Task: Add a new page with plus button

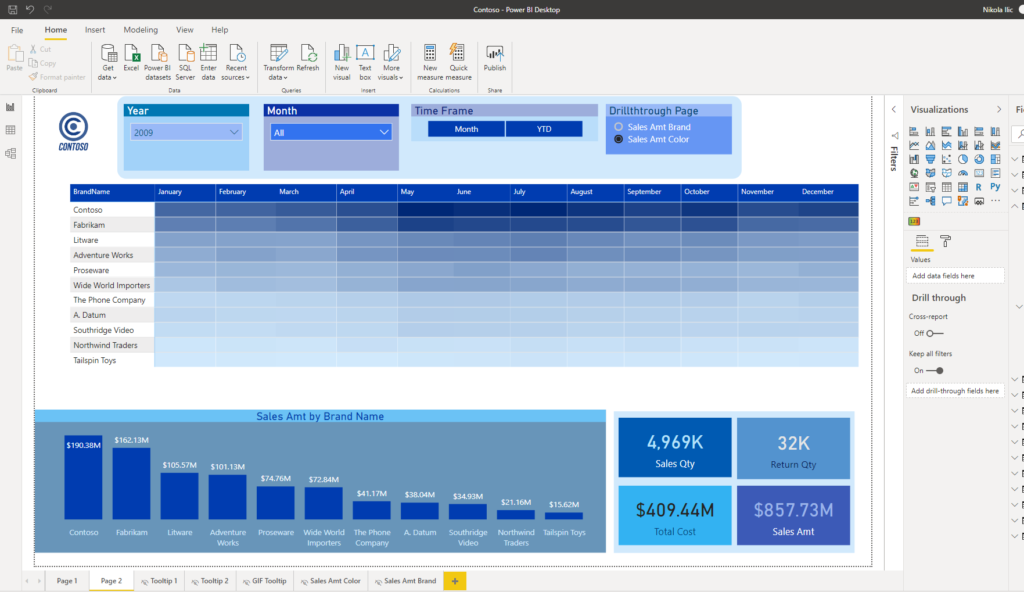Action: pyautogui.click(x=455, y=581)
